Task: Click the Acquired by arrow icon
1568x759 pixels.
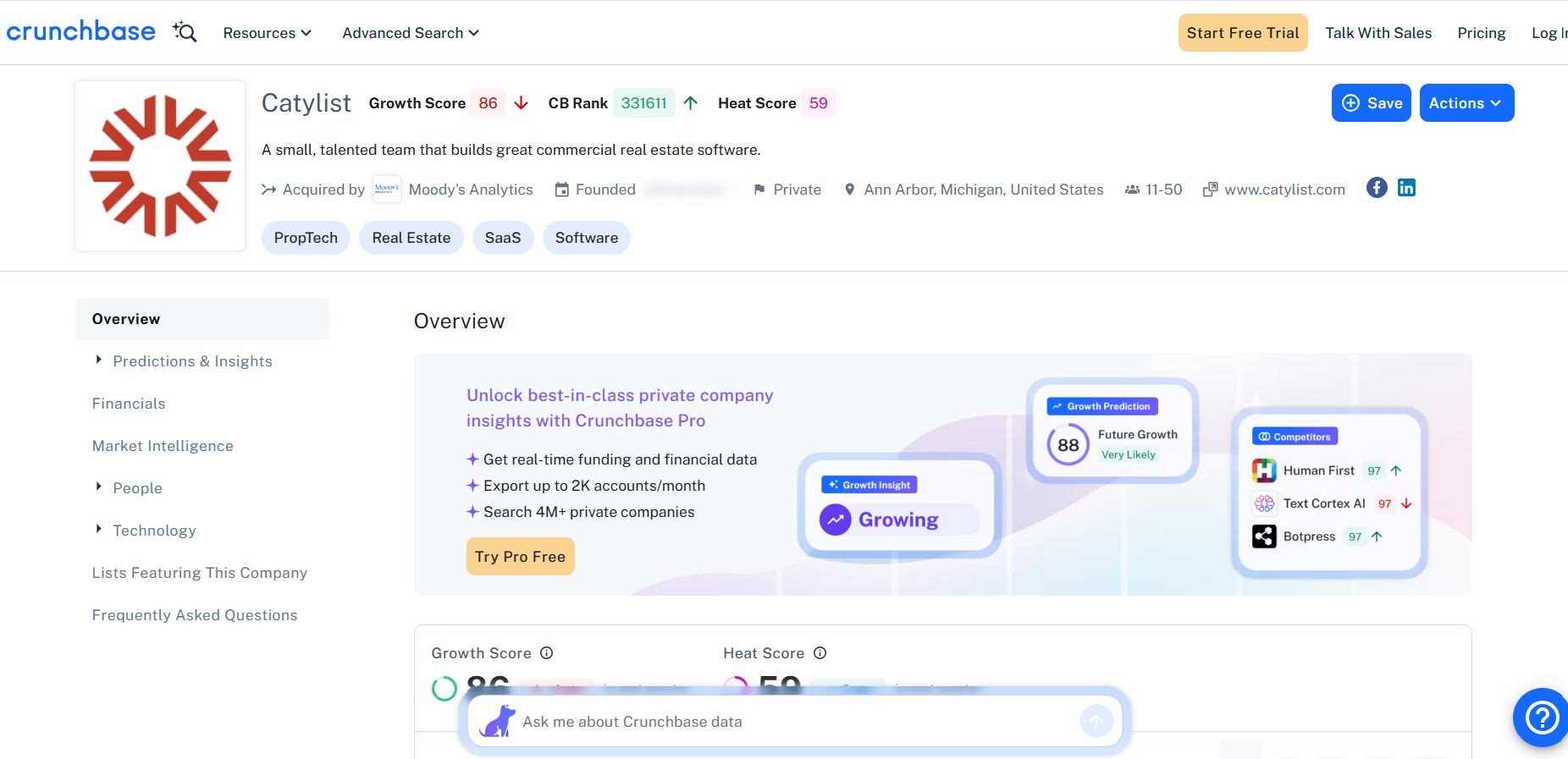Action: coord(269,190)
